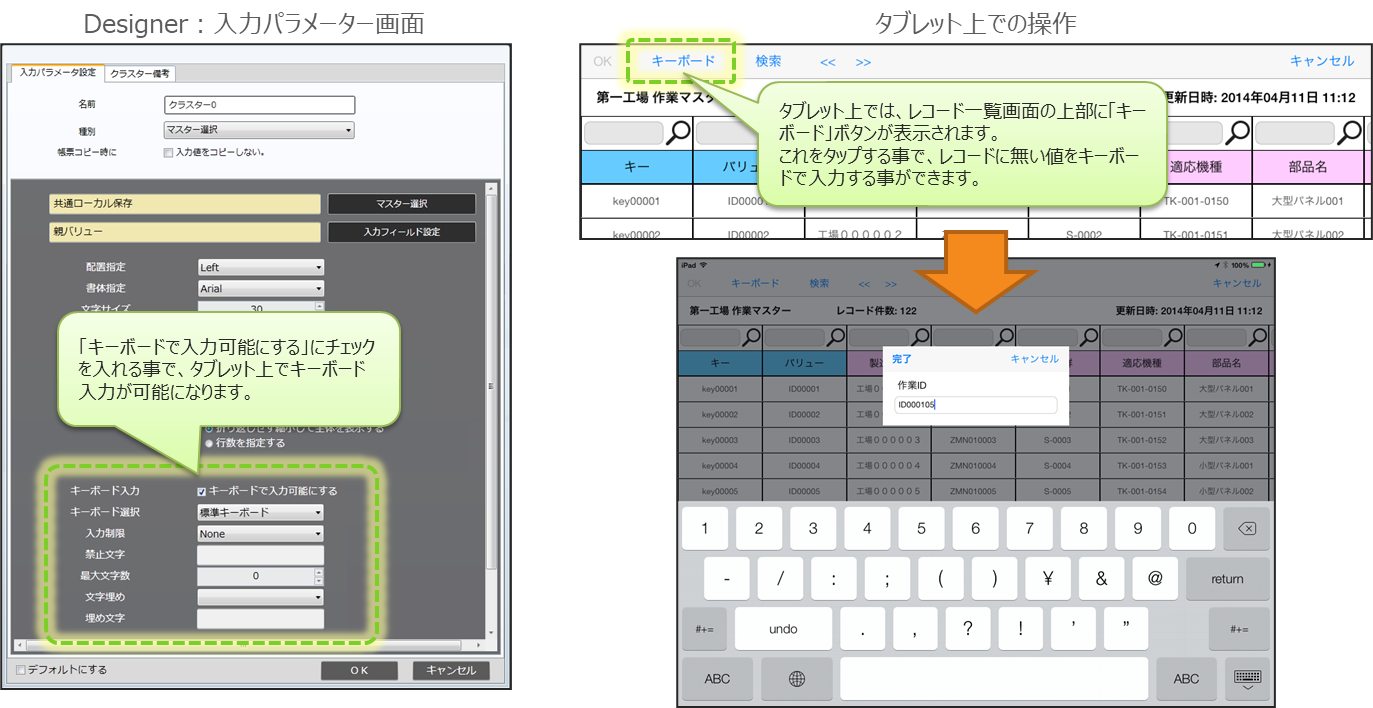Switch to the クラスター備考 tab

(x=140, y=73)
